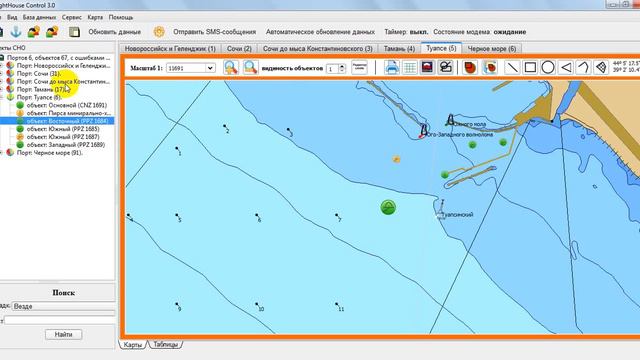Click Автоматическое обновление данных
The width and height of the screenshot is (640, 360).
[320, 32]
